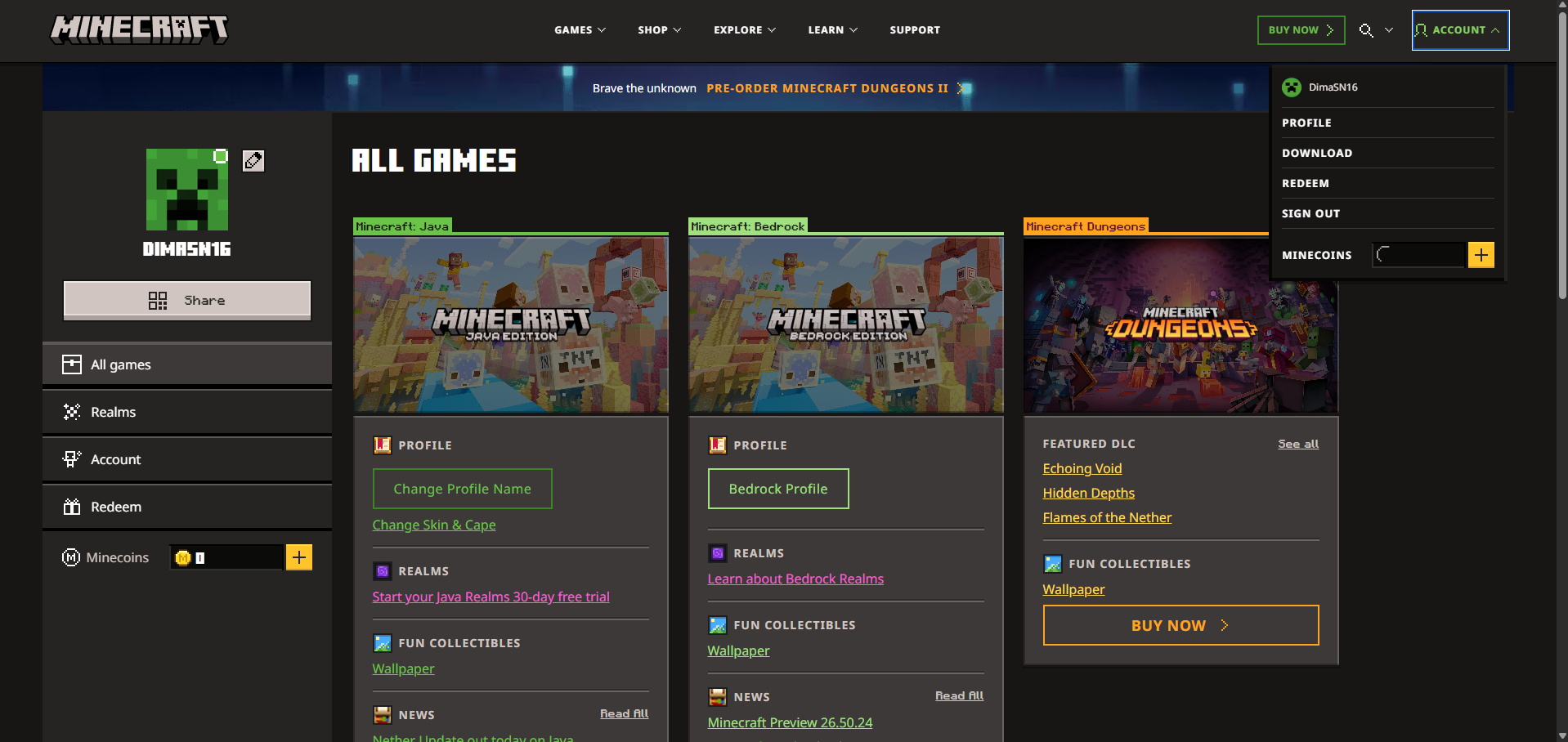Open the Java Wallpaper link
This screenshot has height=742, width=1568.
404,668
